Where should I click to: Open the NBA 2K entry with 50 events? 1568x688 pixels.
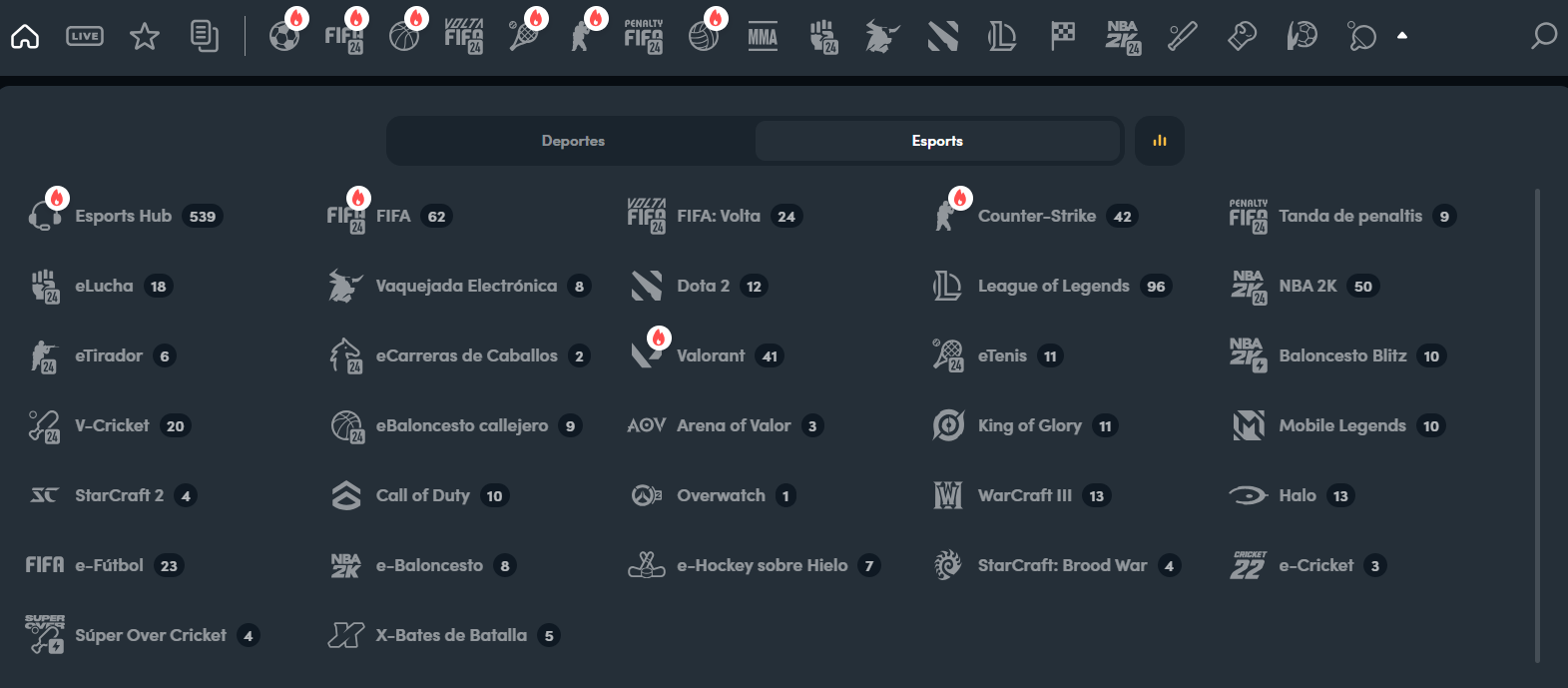(x=1304, y=286)
